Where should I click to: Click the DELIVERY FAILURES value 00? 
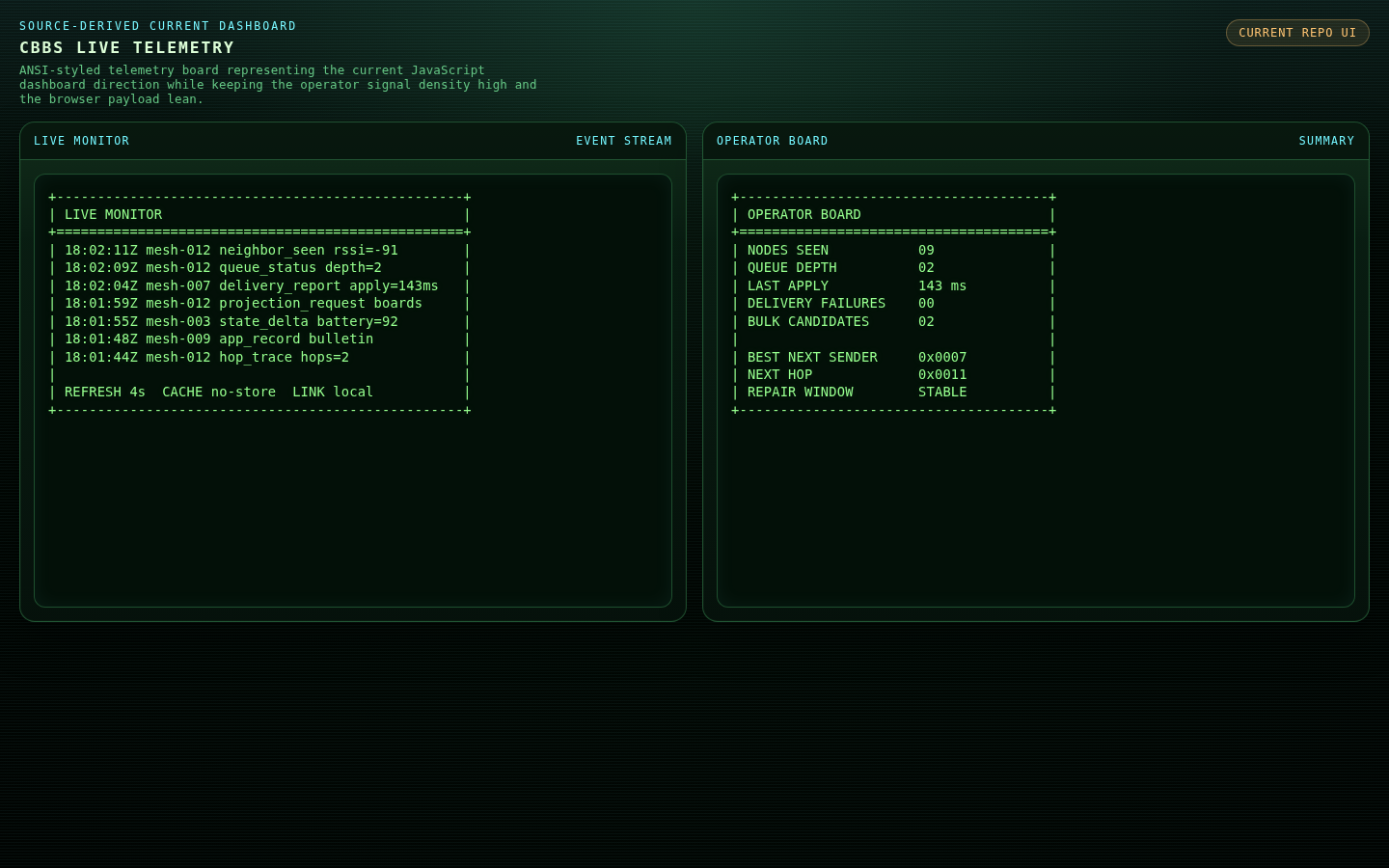926,303
